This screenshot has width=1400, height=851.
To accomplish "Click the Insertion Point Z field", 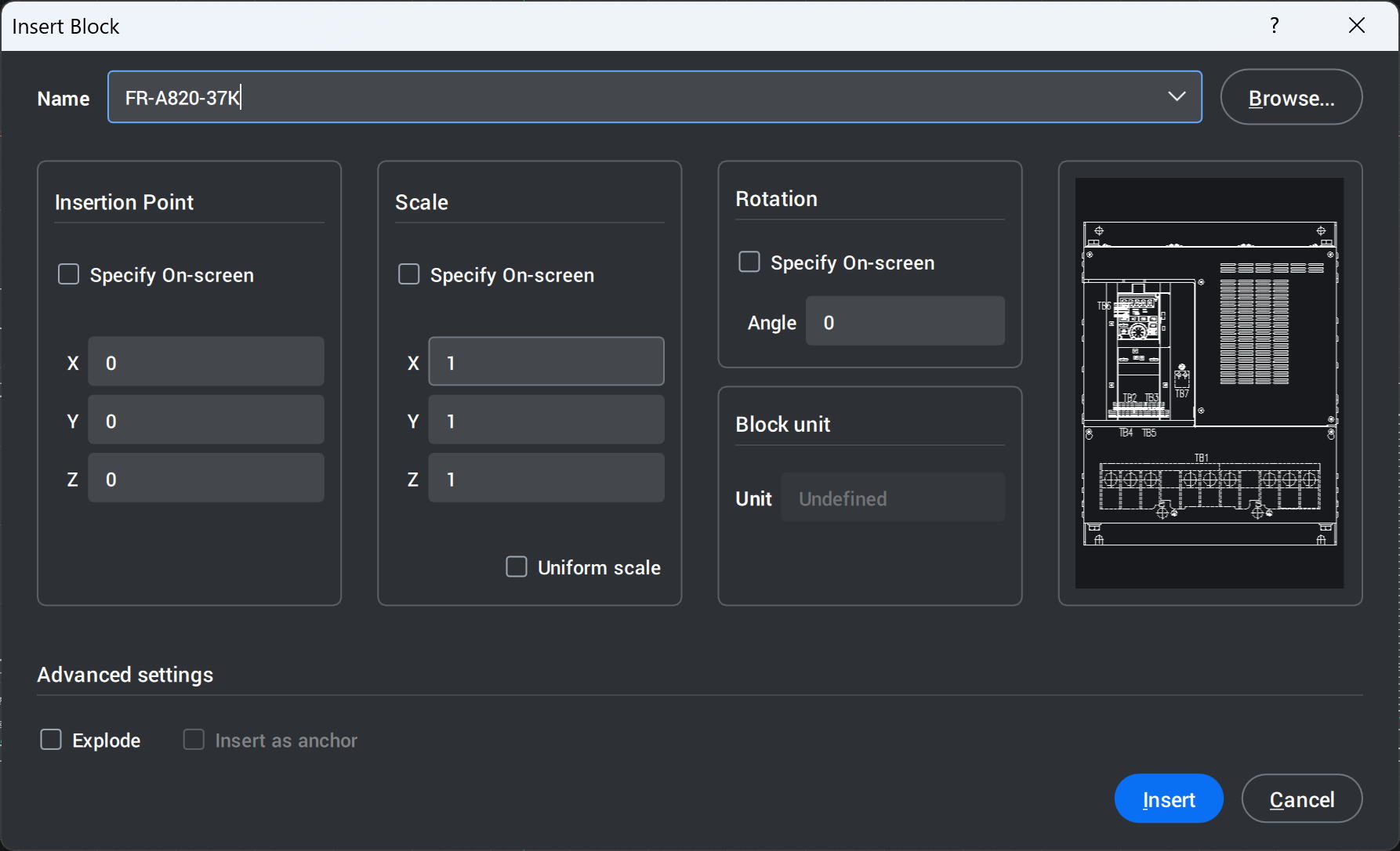I will 205,478.
